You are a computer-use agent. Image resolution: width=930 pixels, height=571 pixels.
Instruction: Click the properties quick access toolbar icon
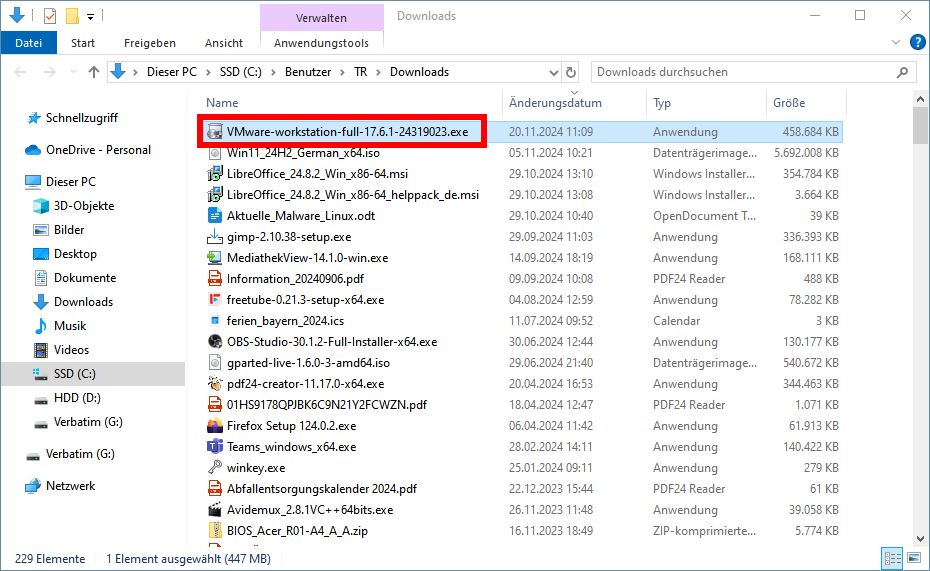point(50,16)
